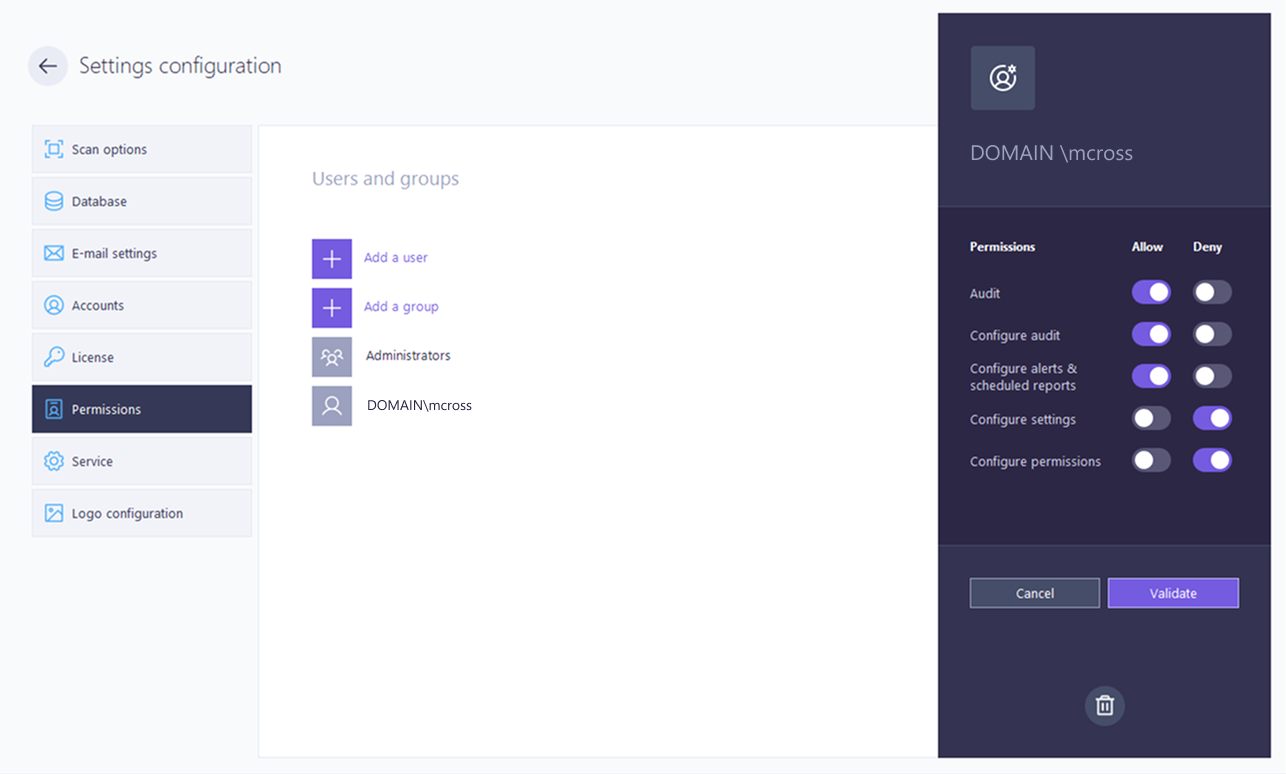Select the DOMAIN\mcross user entry
Screen dimensions: 1286x774
tap(419, 406)
